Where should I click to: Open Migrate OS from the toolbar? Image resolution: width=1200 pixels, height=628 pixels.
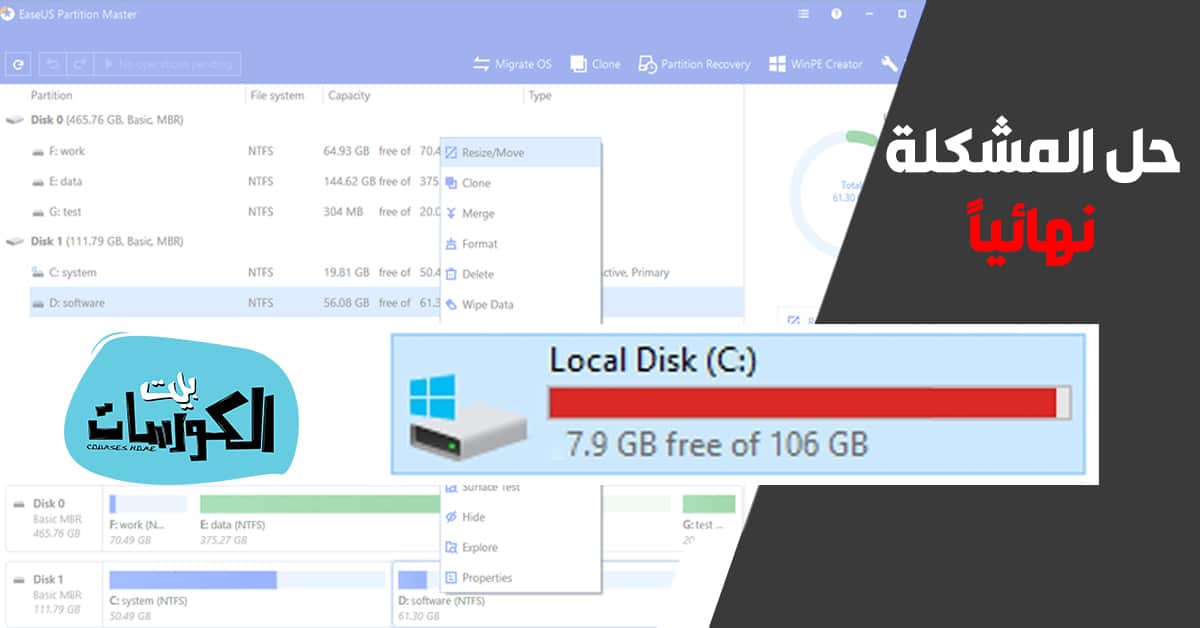click(x=512, y=64)
